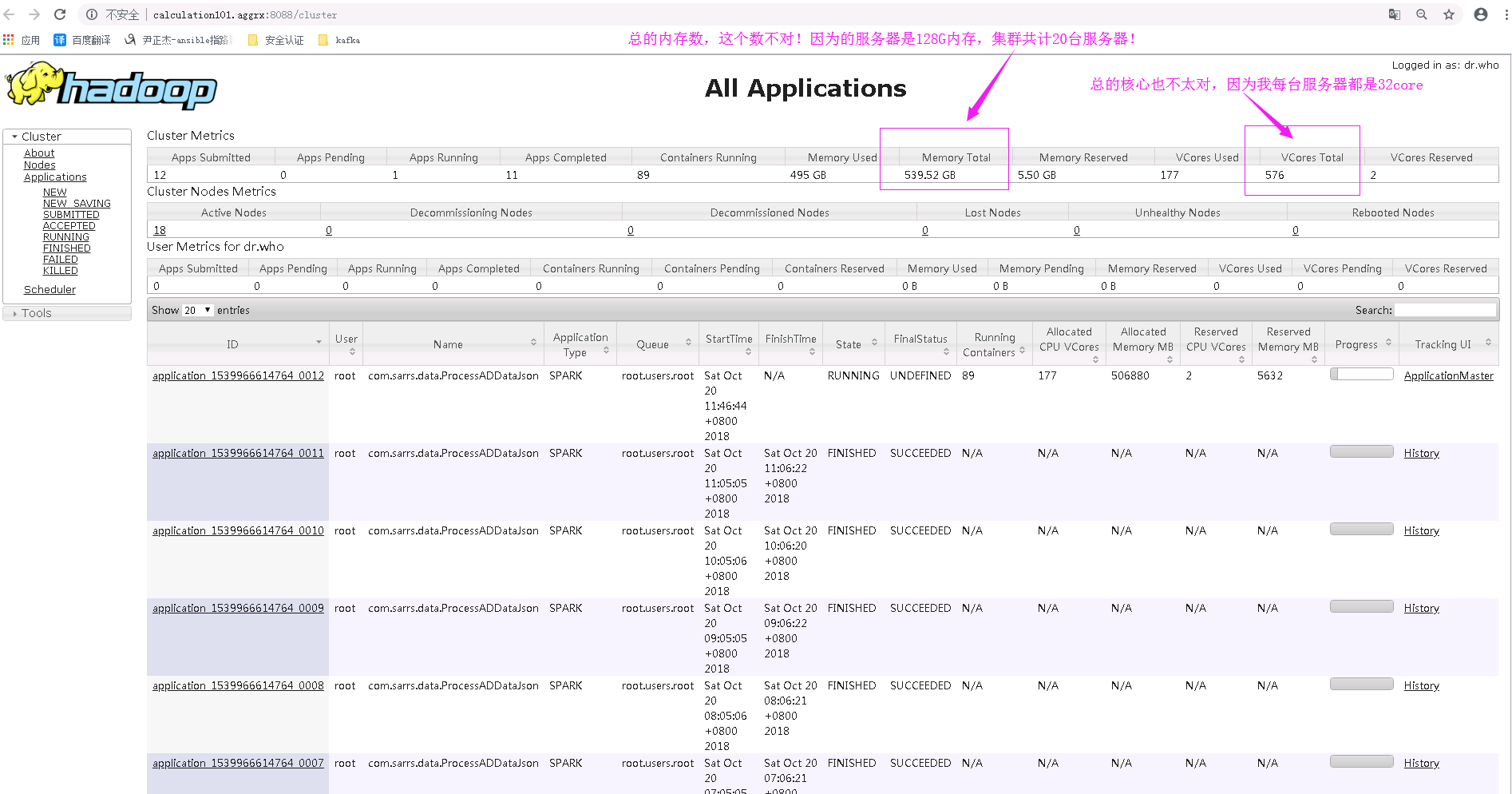Filter applications by FAILED state
The height and width of the screenshot is (794, 1512).
click(61, 260)
